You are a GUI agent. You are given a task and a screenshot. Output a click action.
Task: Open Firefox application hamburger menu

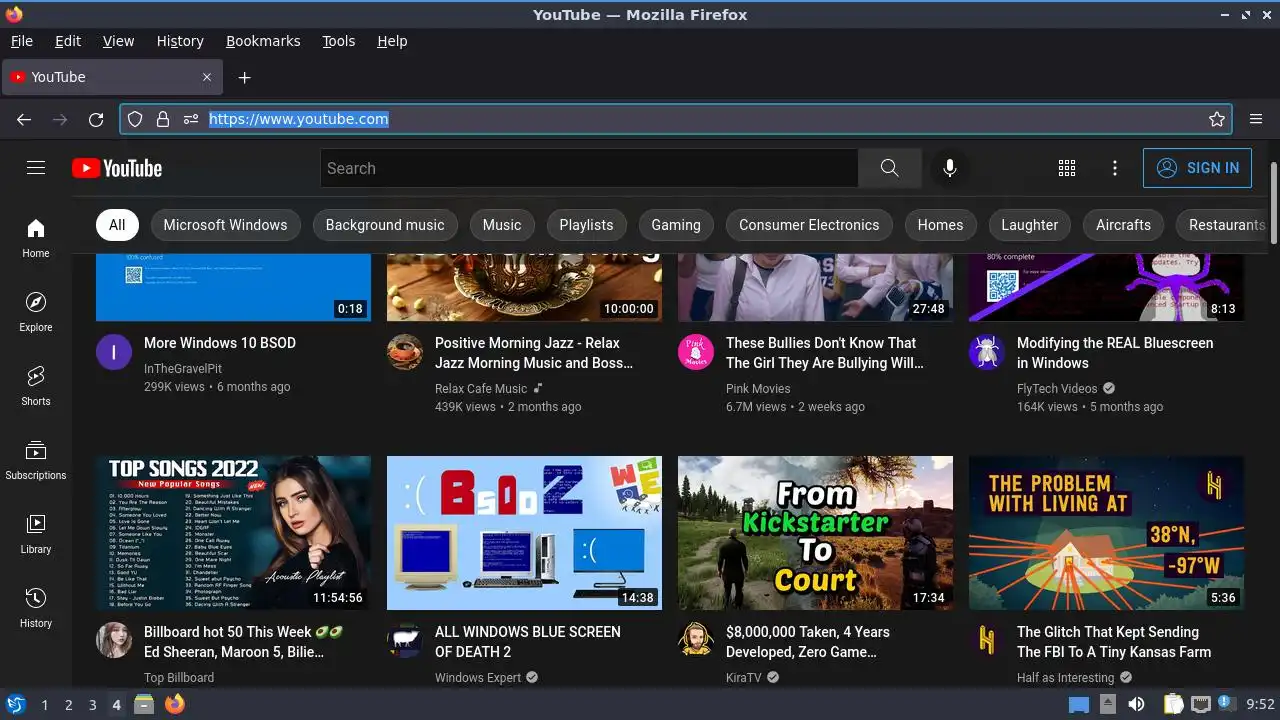pyautogui.click(x=1256, y=119)
